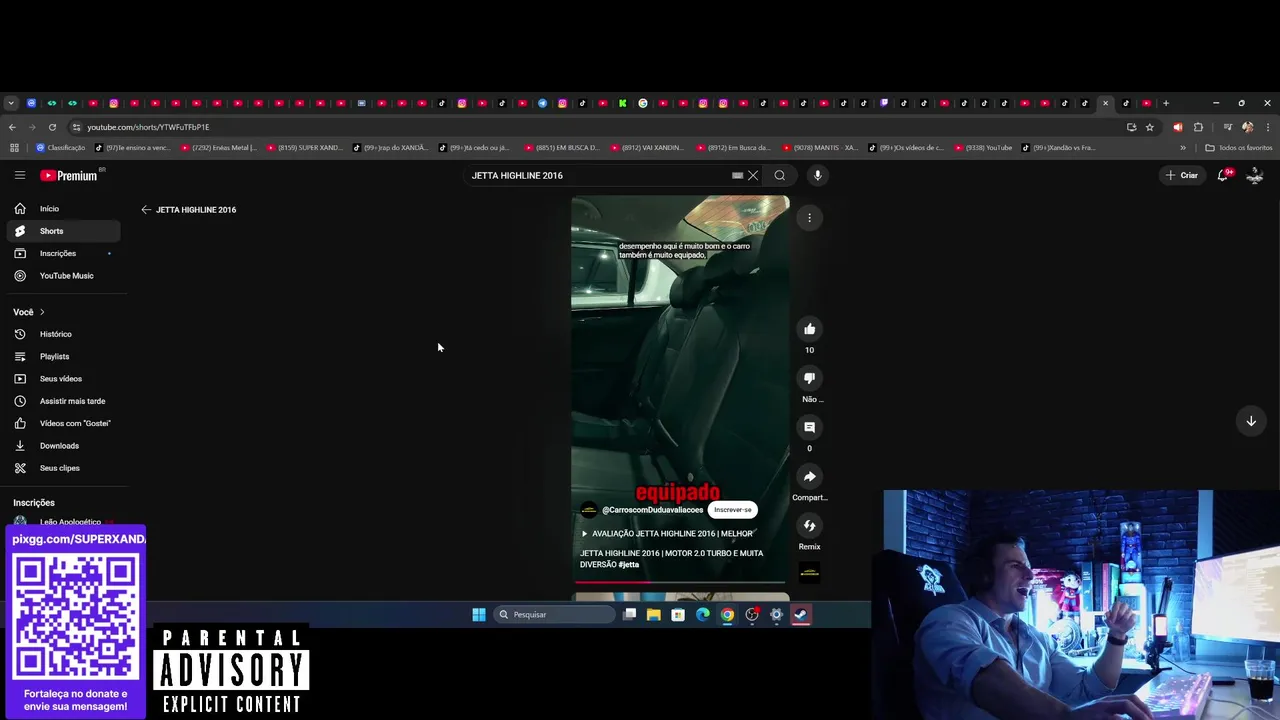Like the Short with thumbs up

[809, 329]
